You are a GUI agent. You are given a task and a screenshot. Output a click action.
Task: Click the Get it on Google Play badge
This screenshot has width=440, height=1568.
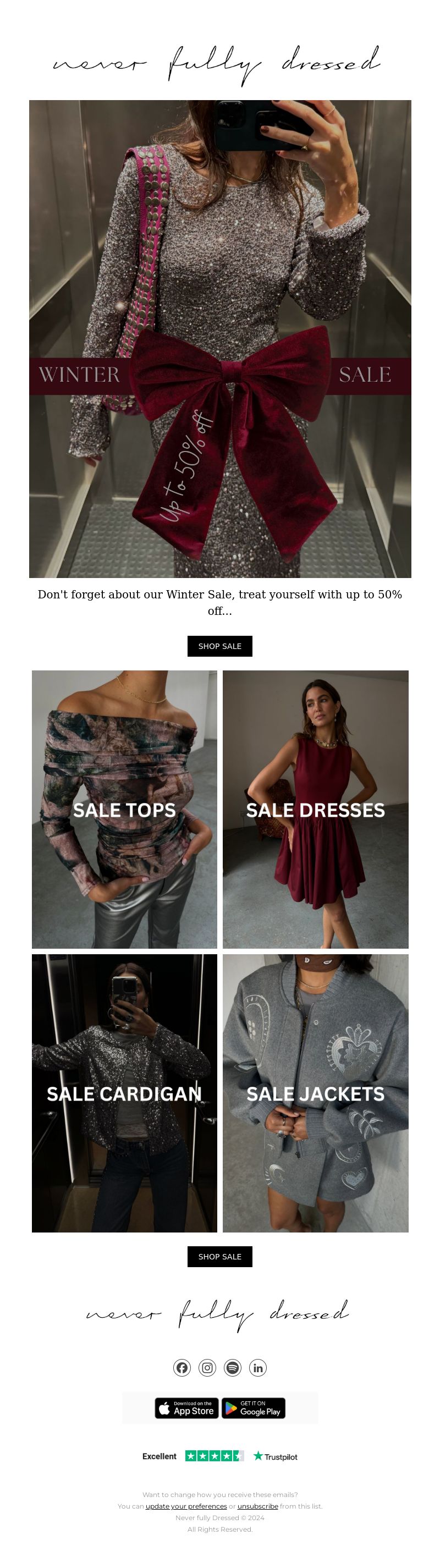(253, 1408)
